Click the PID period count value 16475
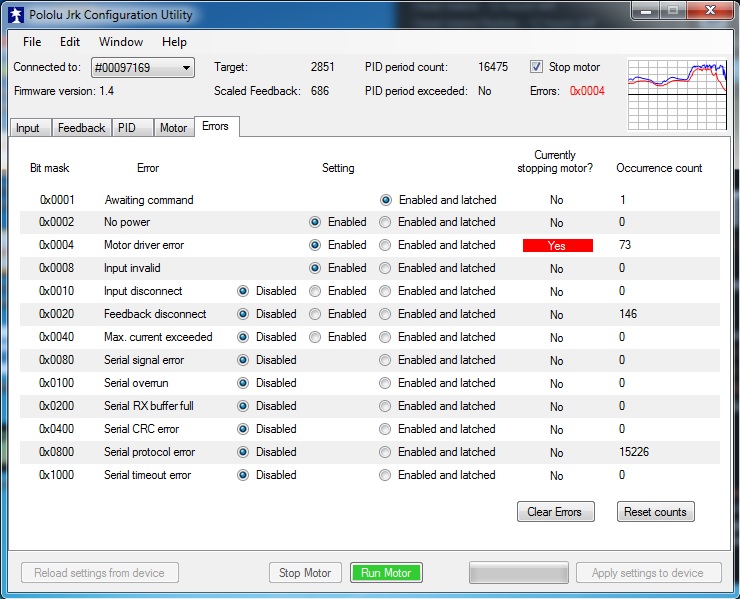740x599 pixels. coord(493,67)
